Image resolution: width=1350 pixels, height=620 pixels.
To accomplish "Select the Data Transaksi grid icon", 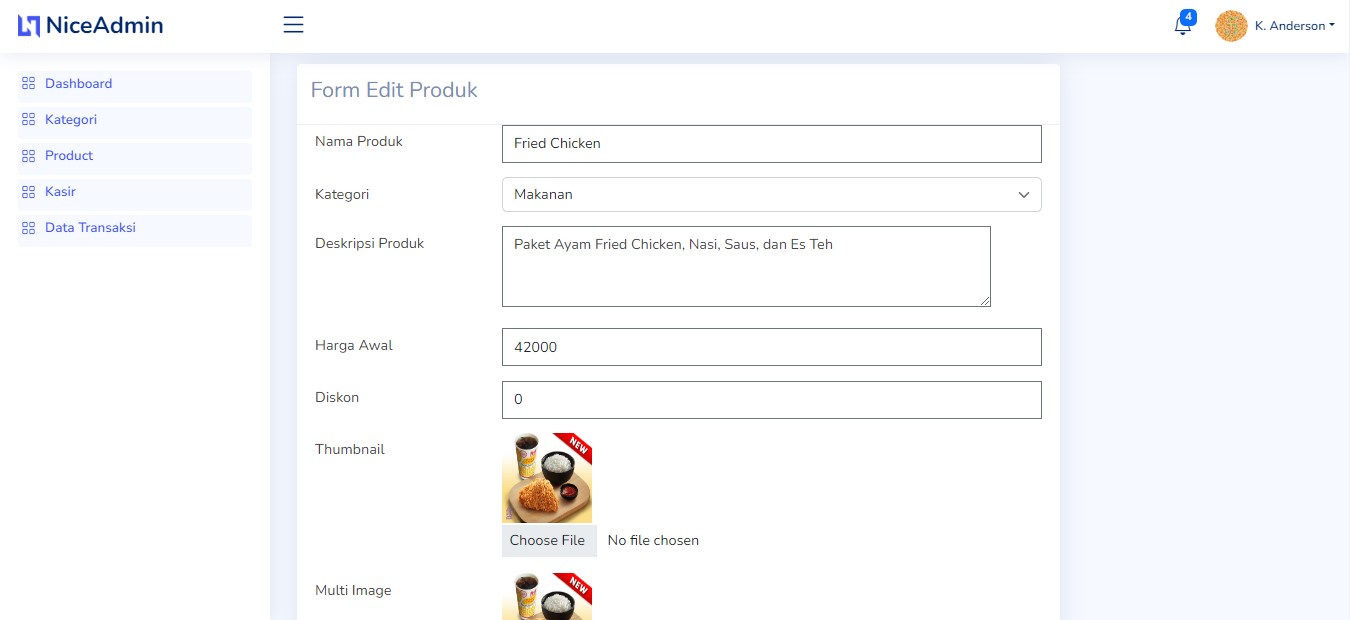I will pyautogui.click(x=29, y=228).
